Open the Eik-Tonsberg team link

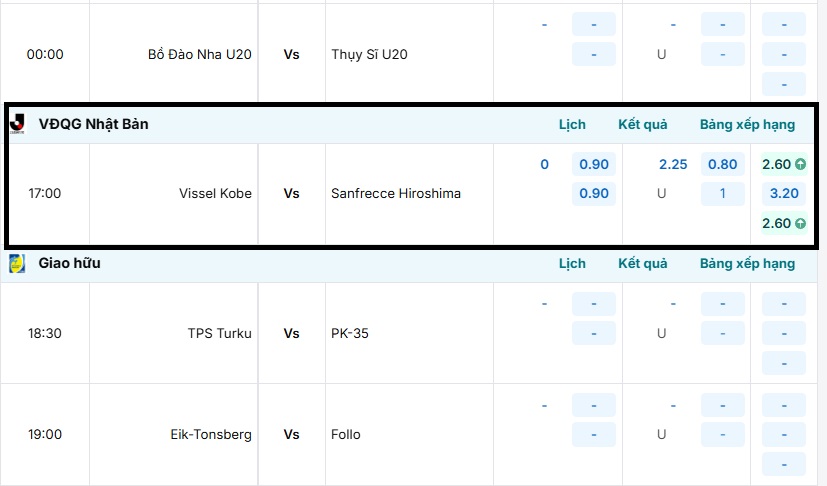click(x=211, y=435)
